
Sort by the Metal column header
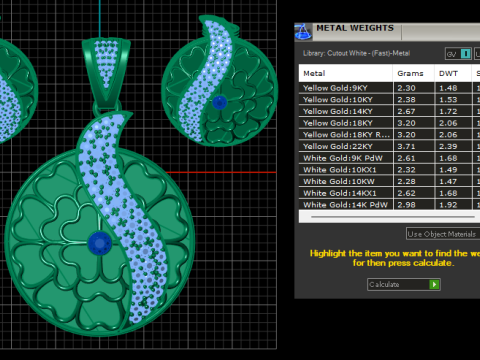point(346,73)
